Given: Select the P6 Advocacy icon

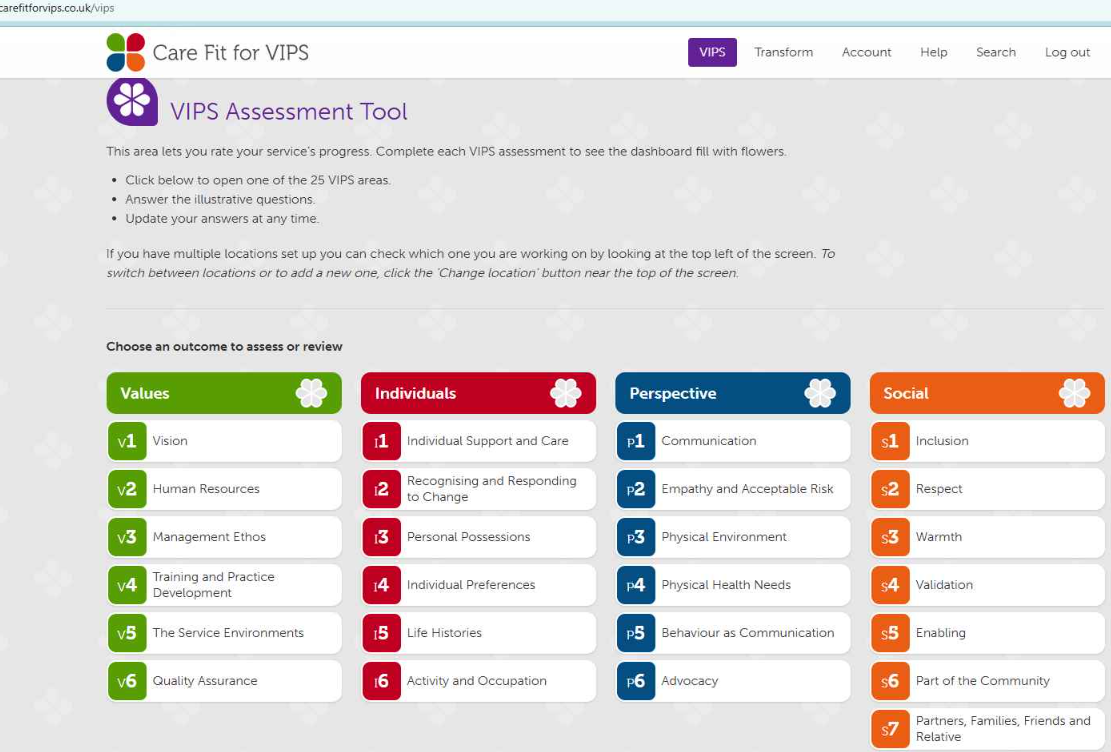Looking at the screenshot, I should (636, 681).
